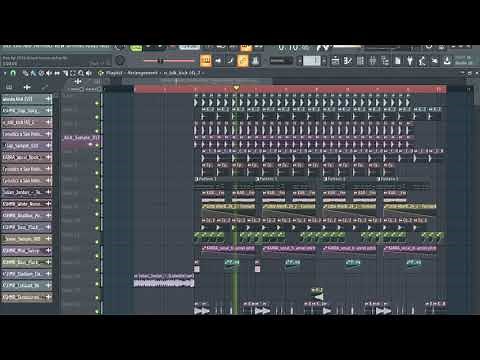Select Clap_Sample_XXX in the picker list

(x=27, y=146)
